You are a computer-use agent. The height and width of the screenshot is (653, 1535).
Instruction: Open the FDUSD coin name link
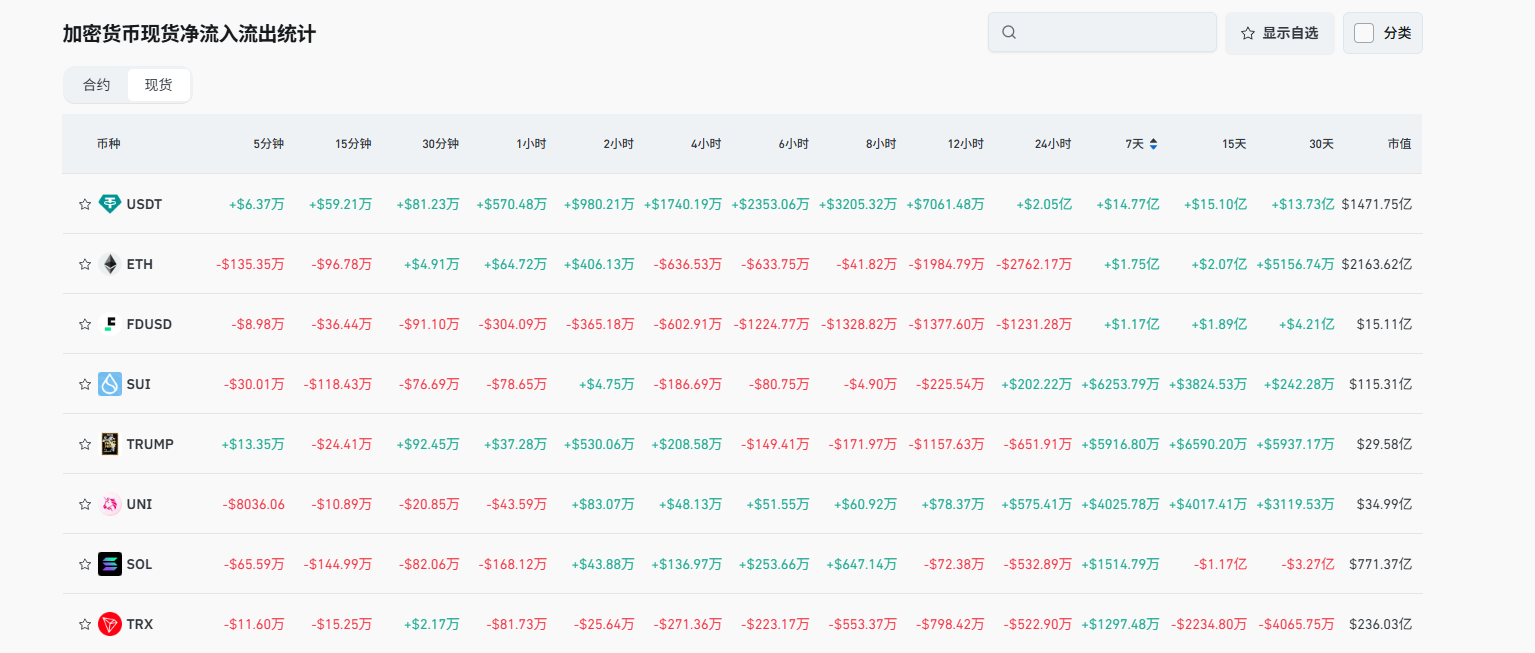click(149, 324)
